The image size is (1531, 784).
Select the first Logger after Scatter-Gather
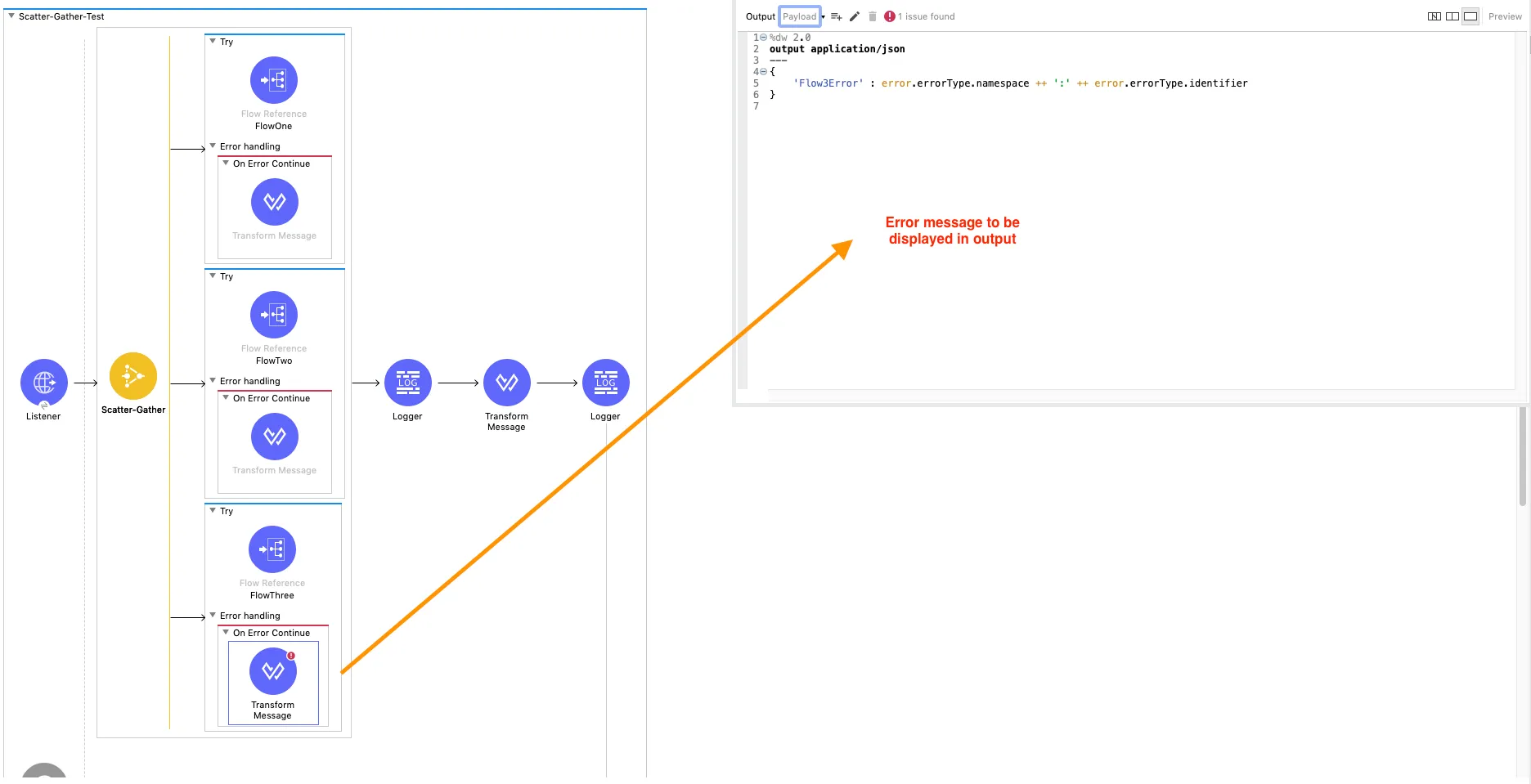(x=408, y=382)
